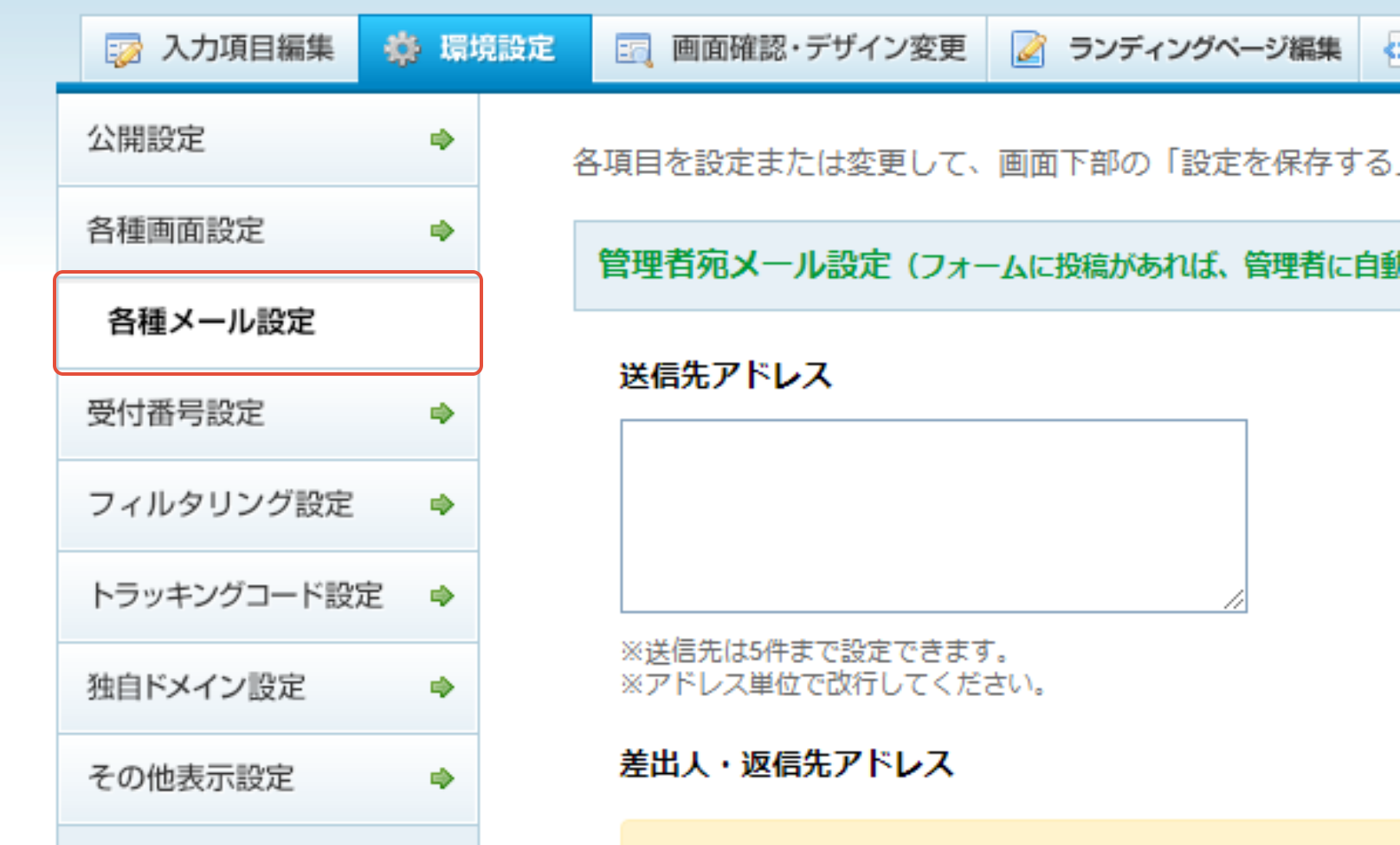Click the green arrow beside 公開設定
Image resolution: width=1400 pixels, height=845 pixels.
[x=442, y=139]
